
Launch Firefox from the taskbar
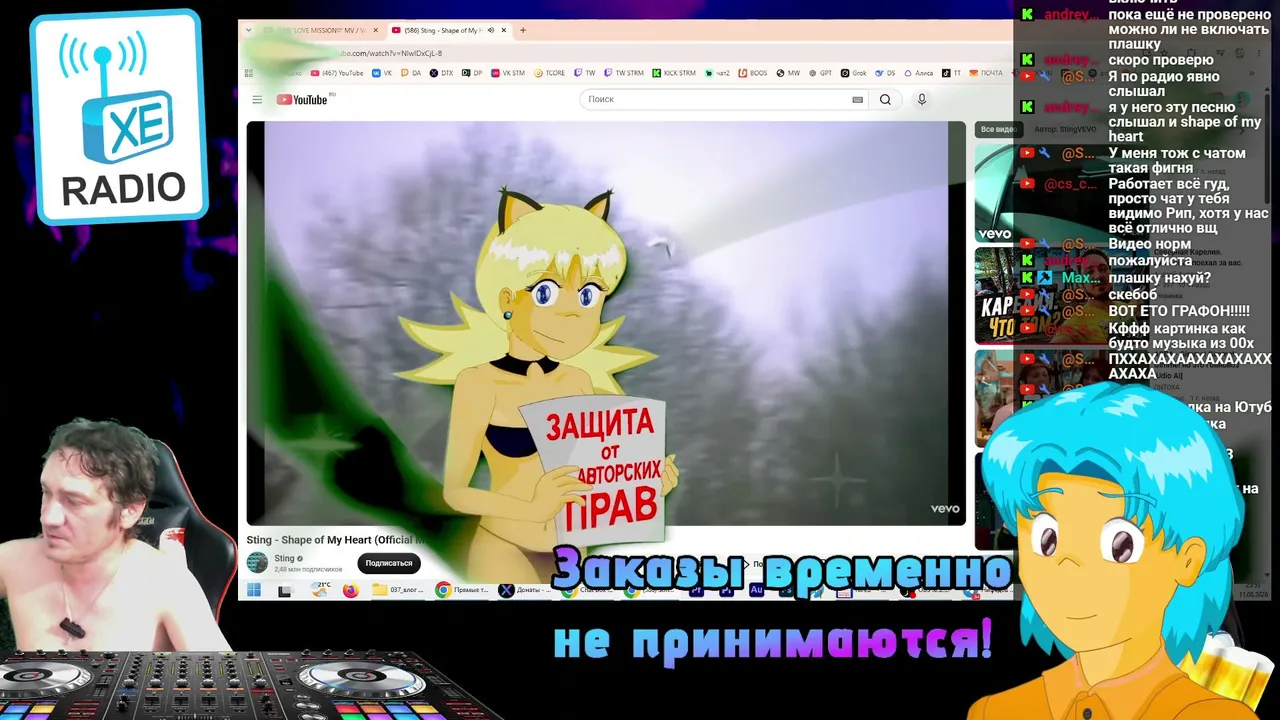coord(350,590)
